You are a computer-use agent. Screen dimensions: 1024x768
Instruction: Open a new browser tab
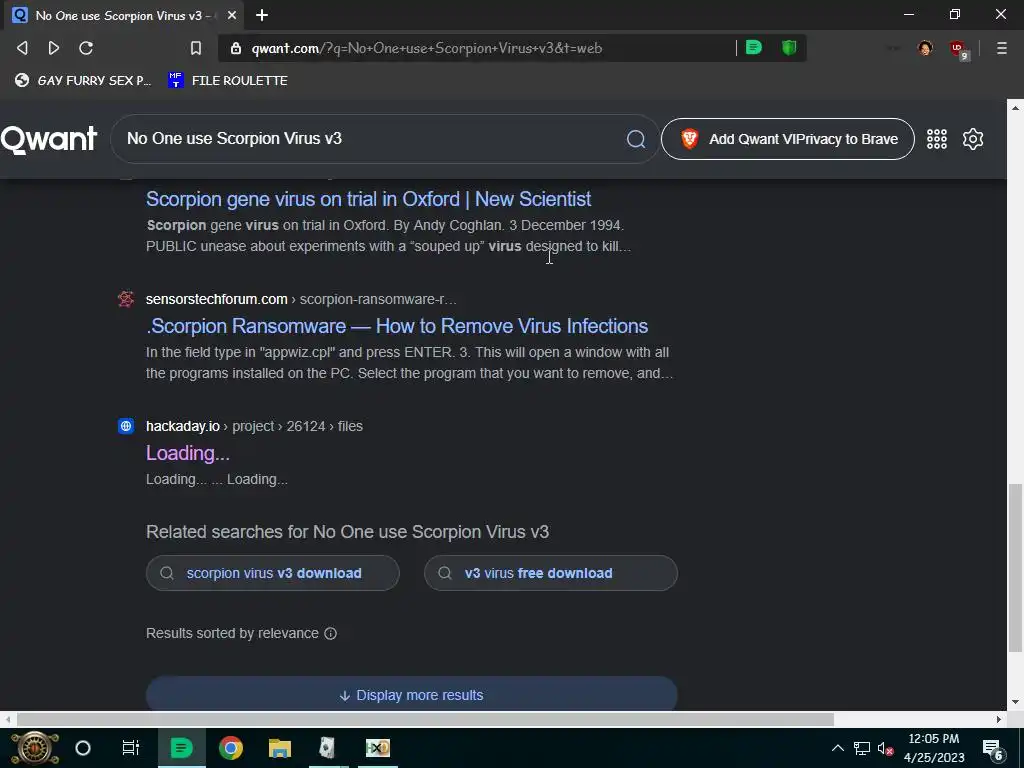click(262, 15)
